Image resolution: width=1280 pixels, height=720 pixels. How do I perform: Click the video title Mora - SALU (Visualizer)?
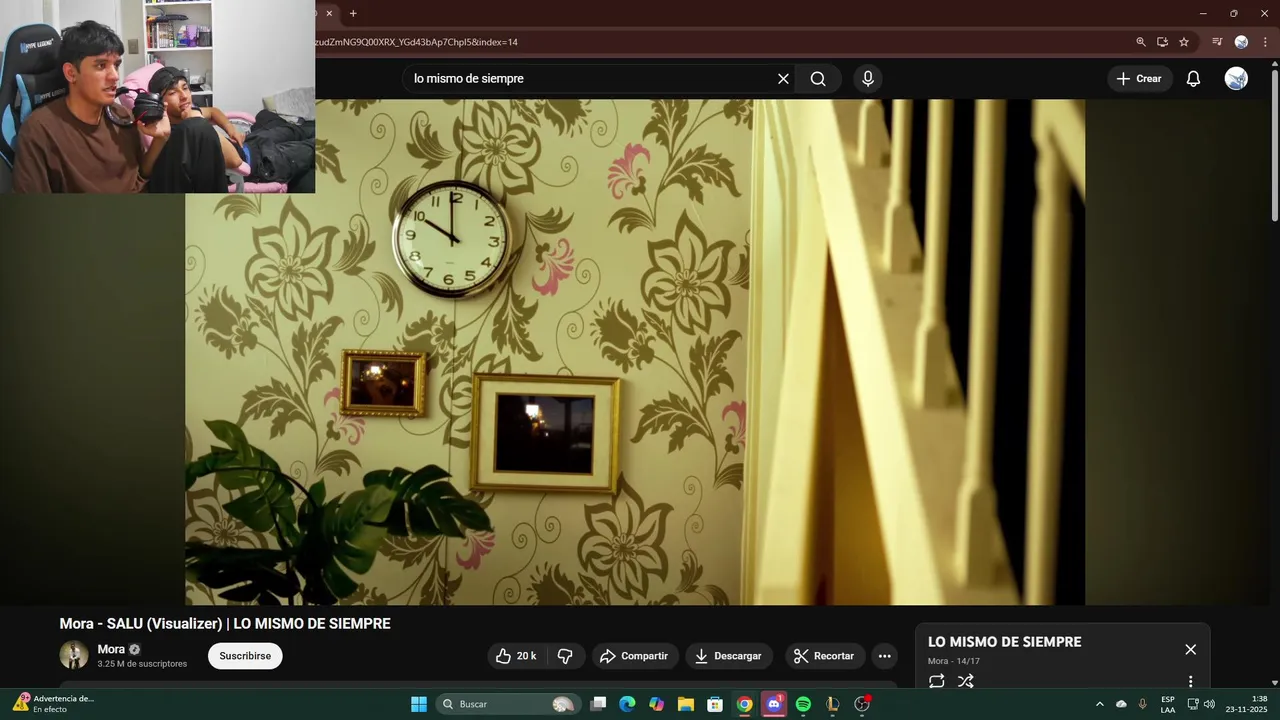[x=225, y=624]
